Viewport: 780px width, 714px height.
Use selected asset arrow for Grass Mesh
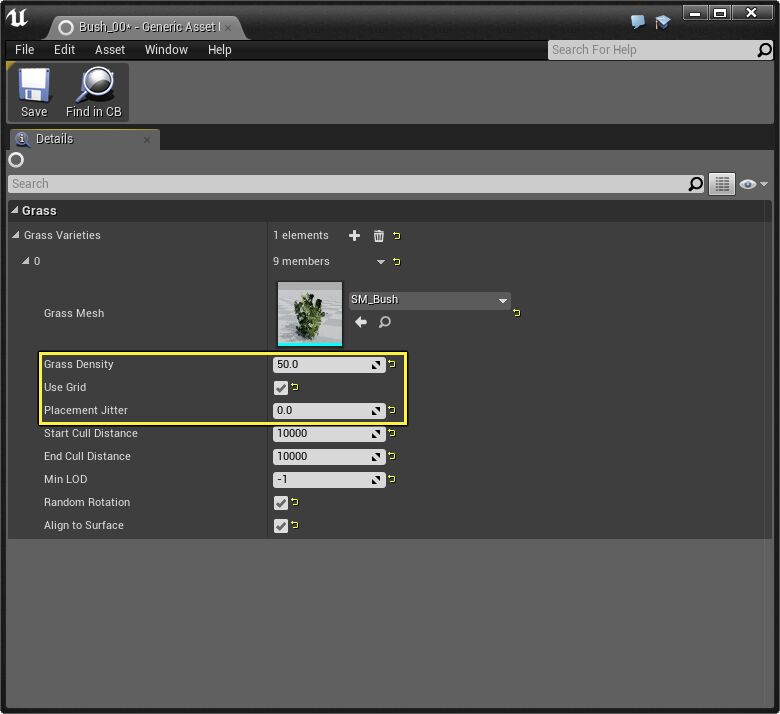pos(361,322)
